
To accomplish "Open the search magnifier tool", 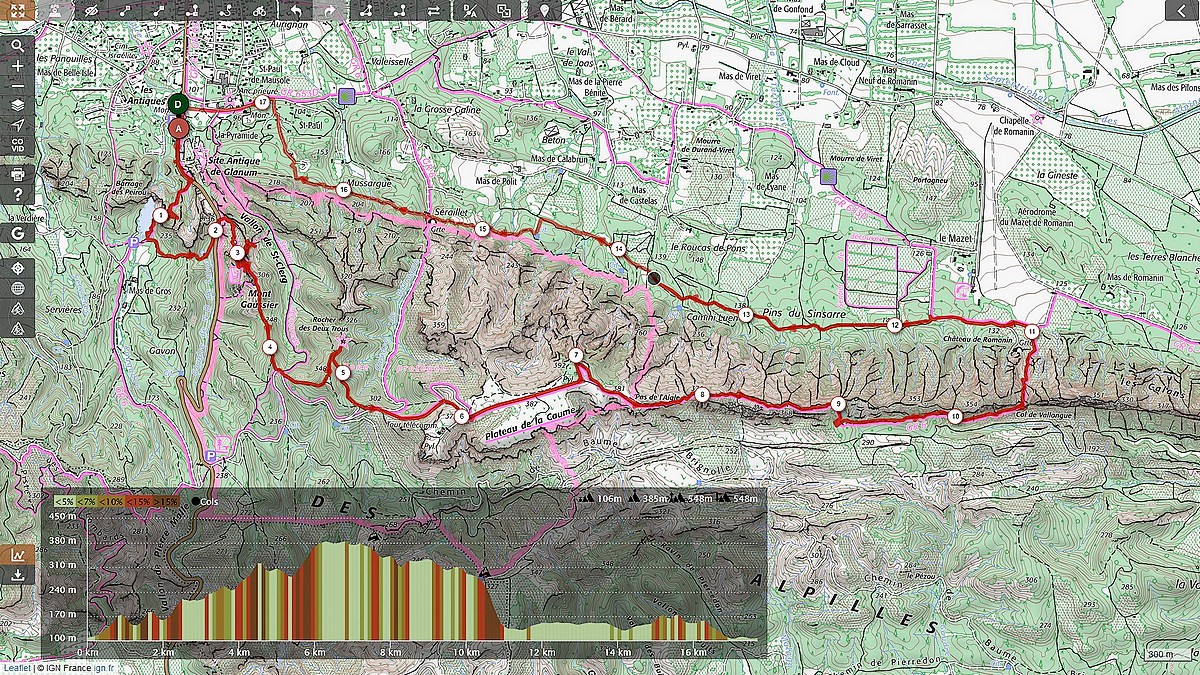I will point(18,45).
